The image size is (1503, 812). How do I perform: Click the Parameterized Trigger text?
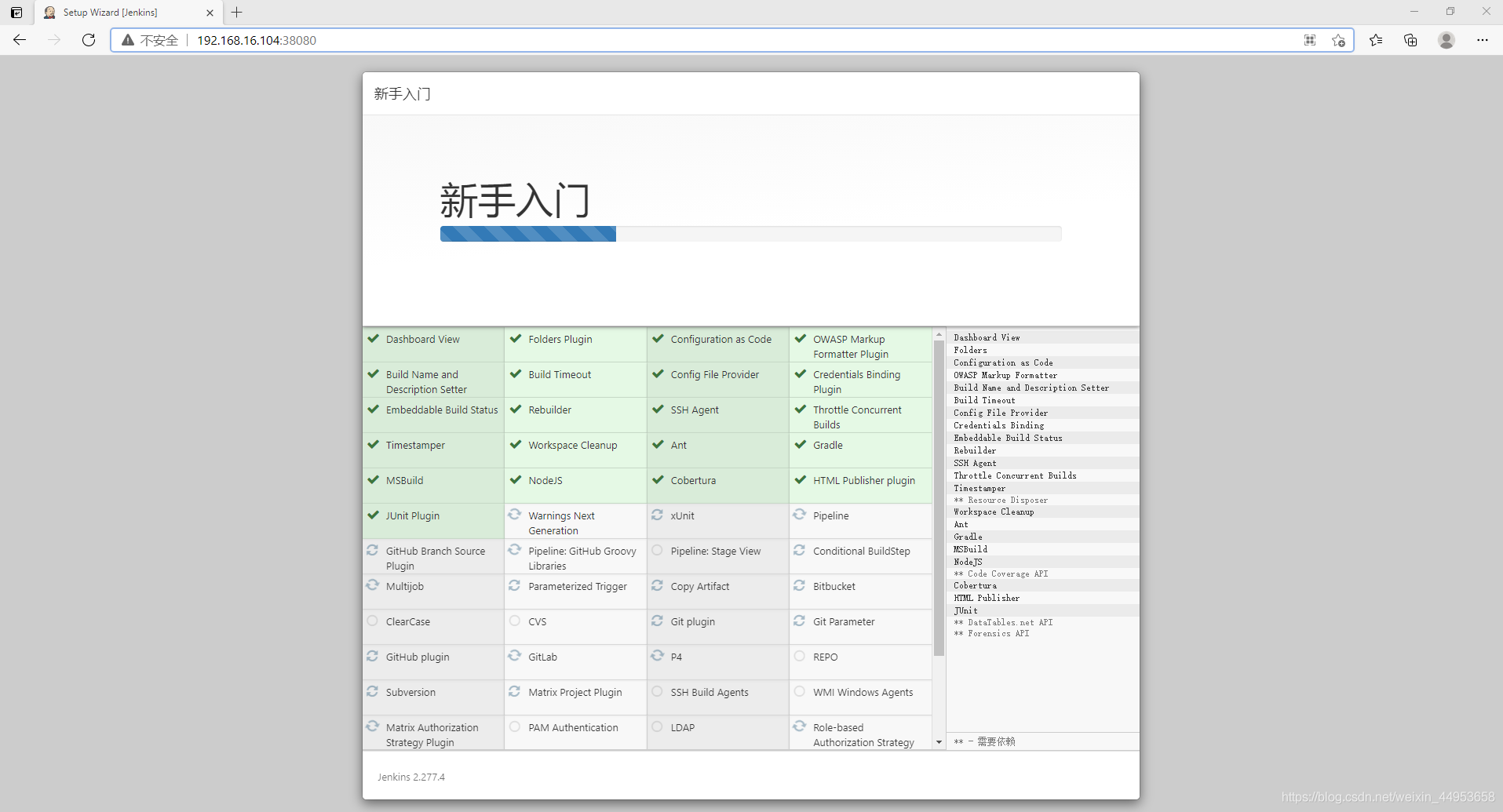pyautogui.click(x=578, y=586)
